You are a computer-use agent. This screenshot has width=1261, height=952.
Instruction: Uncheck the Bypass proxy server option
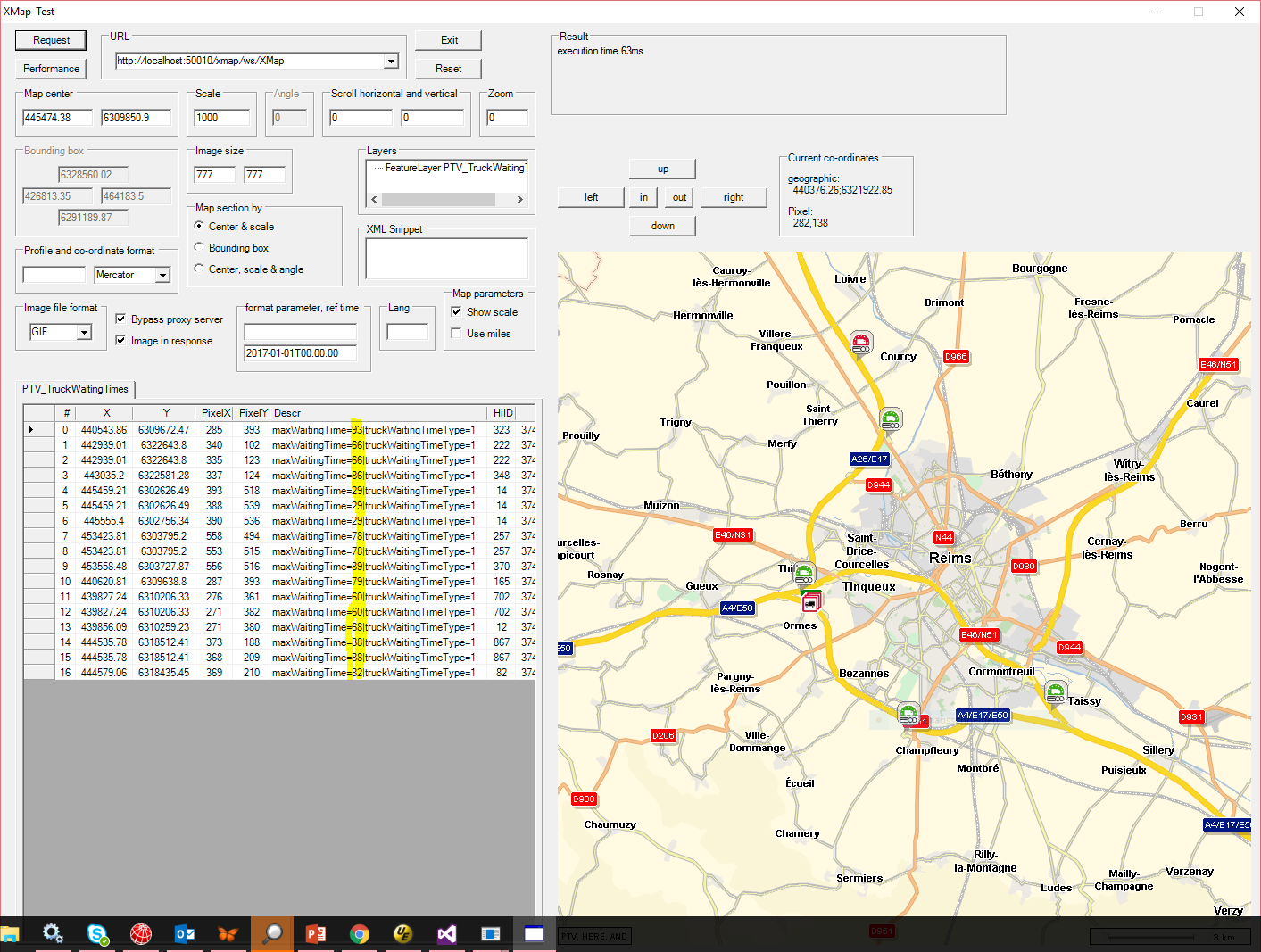121,319
